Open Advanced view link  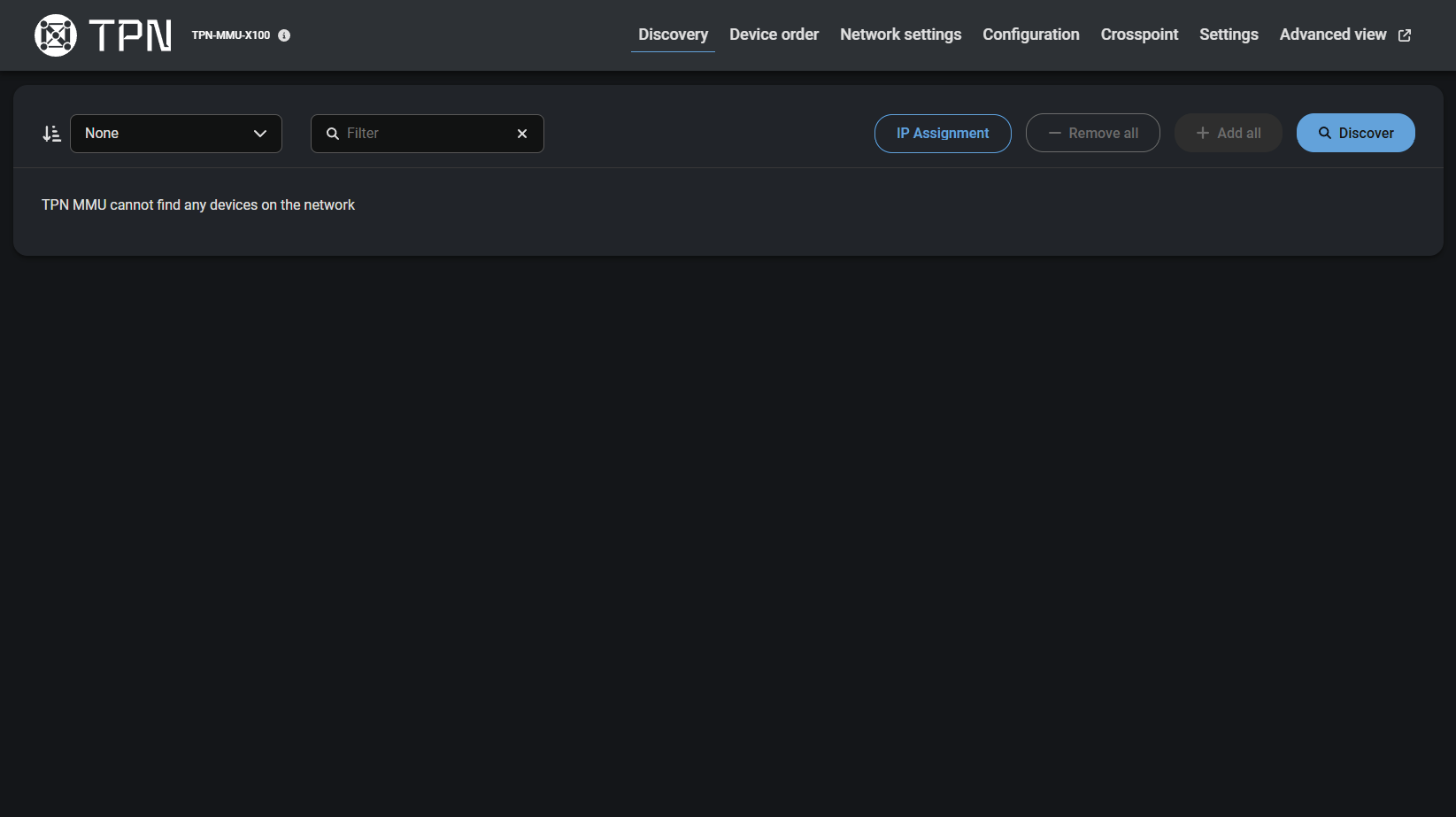pyautogui.click(x=1344, y=35)
